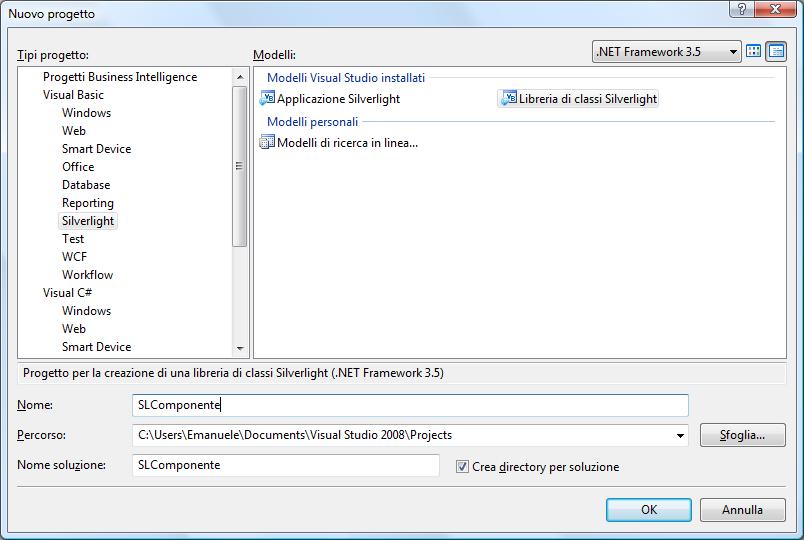Browse with the Sfoglia... button
Screen dimensions: 804x540
pyautogui.click(x=742, y=435)
